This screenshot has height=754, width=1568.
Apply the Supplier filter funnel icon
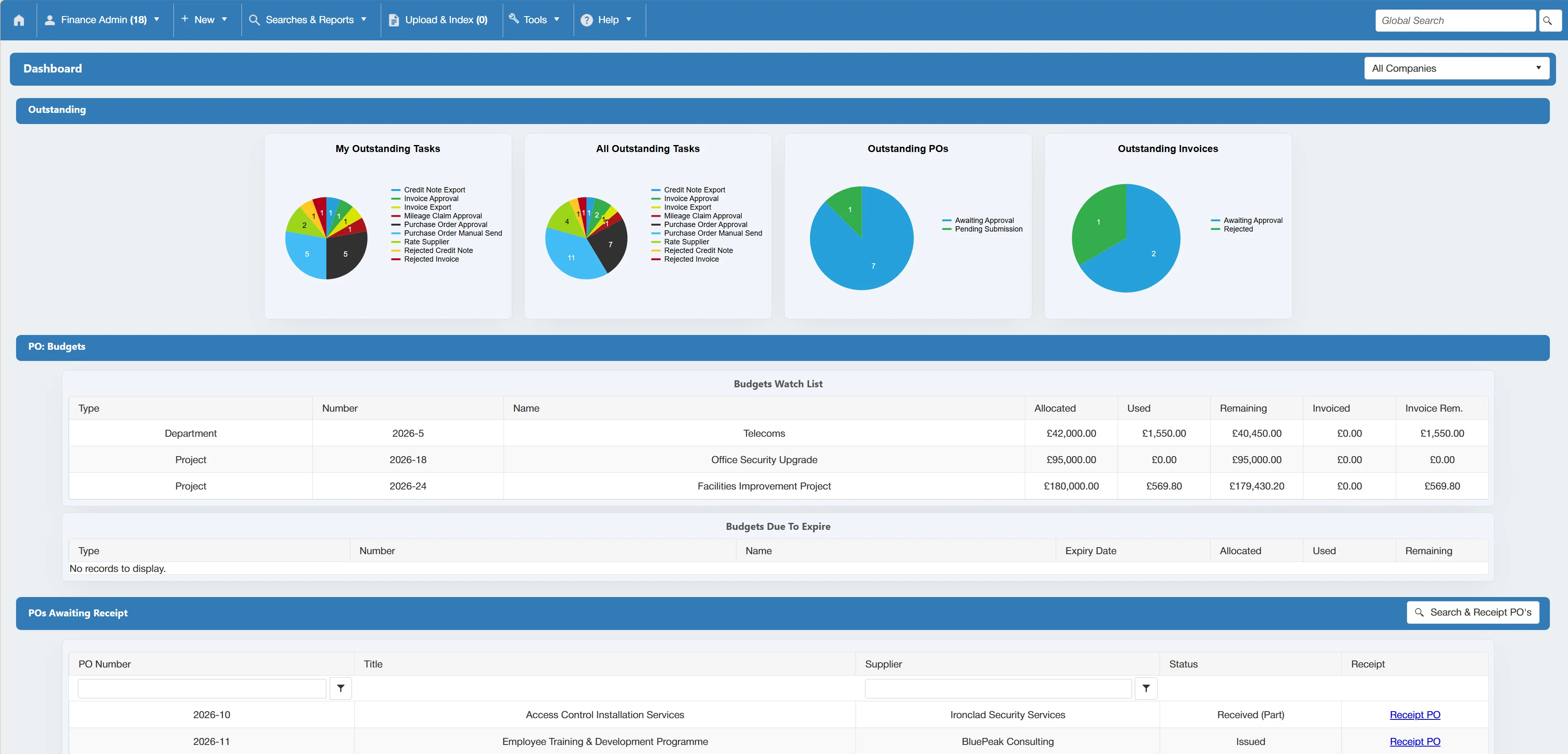pos(1146,688)
